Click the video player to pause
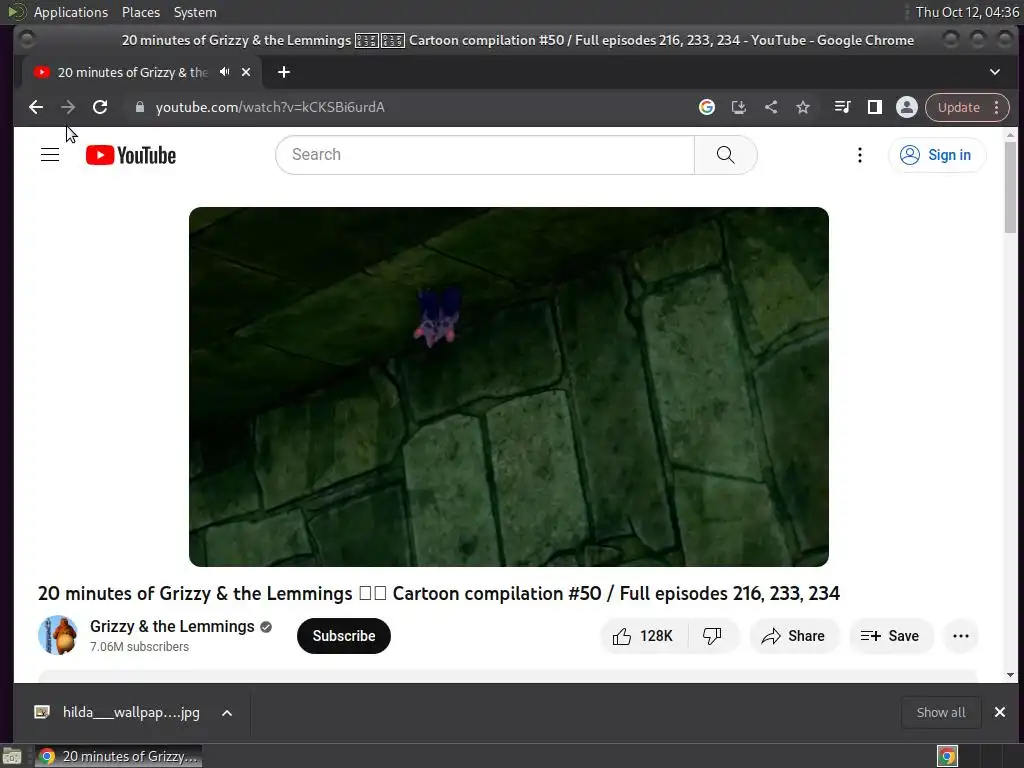This screenshot has height=768, width=1024. [x=509, y=387]
